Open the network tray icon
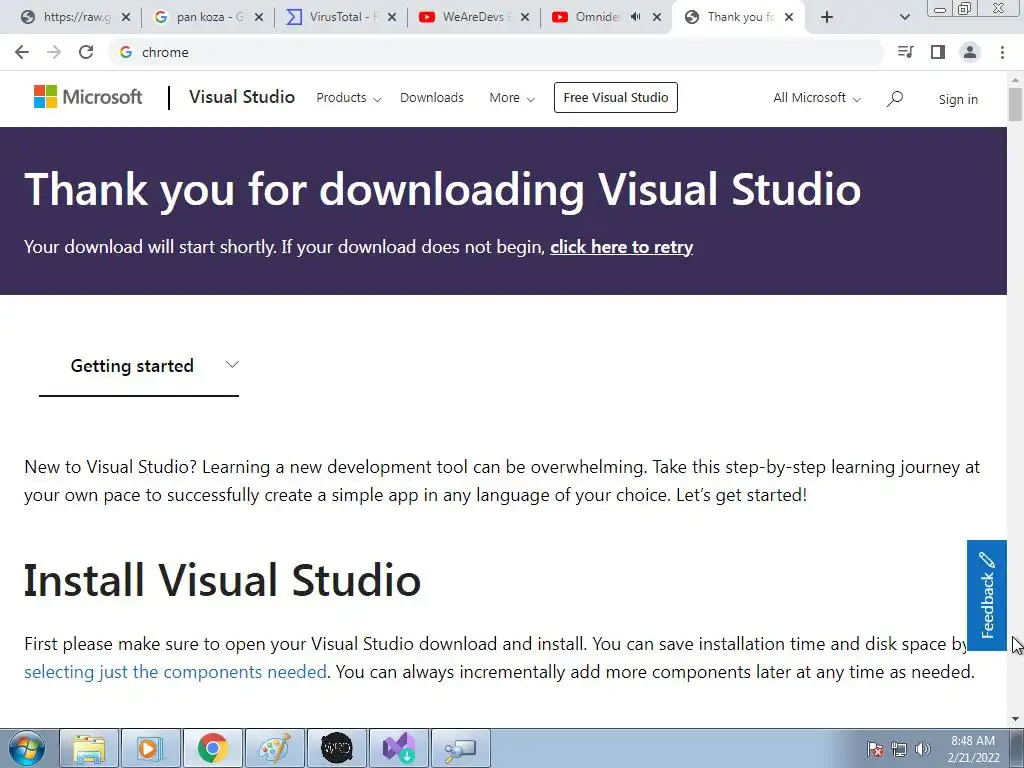The image size is (1024, 768). point(899,749)
